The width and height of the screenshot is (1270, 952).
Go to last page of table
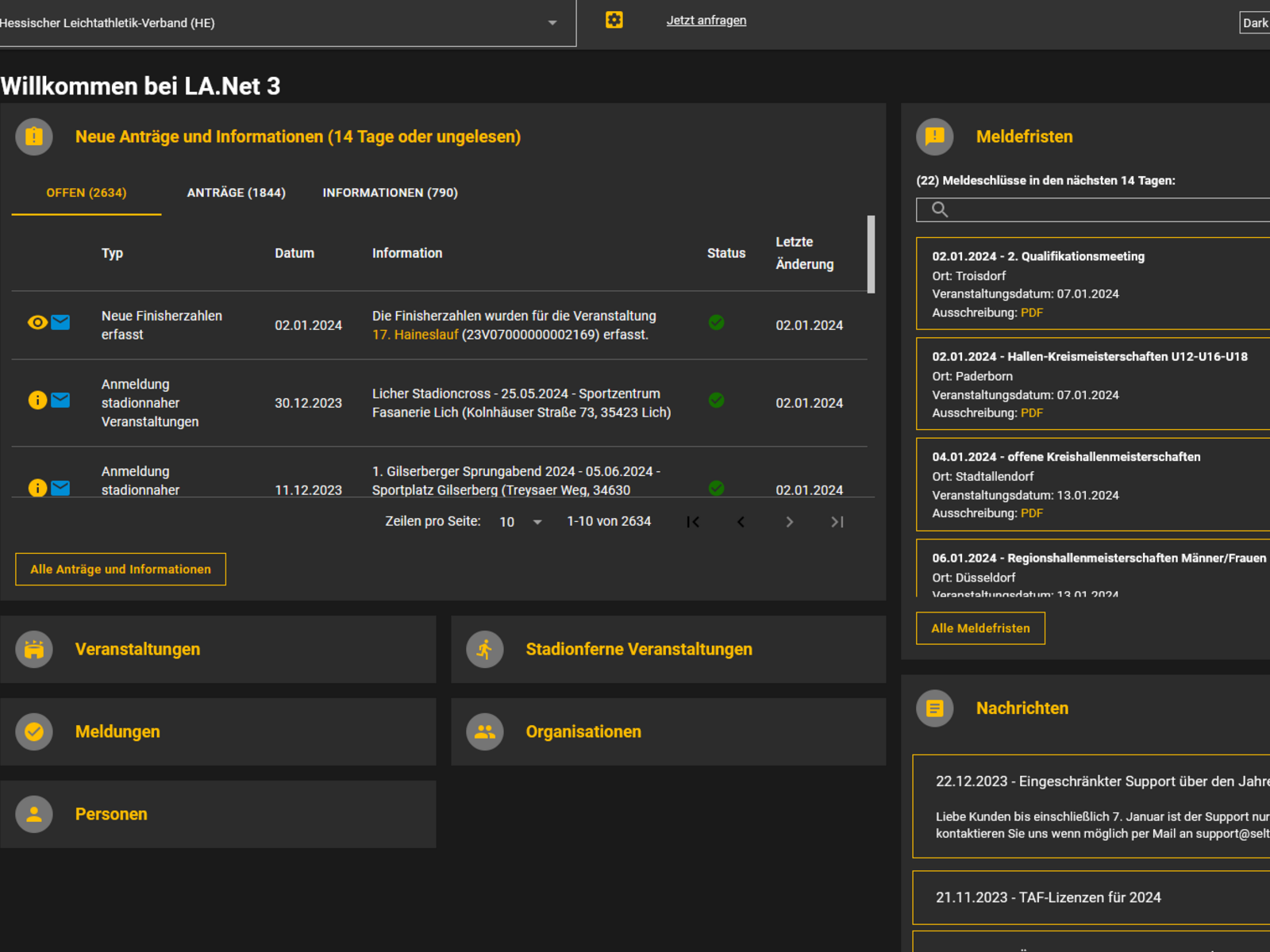click(837, 522)
